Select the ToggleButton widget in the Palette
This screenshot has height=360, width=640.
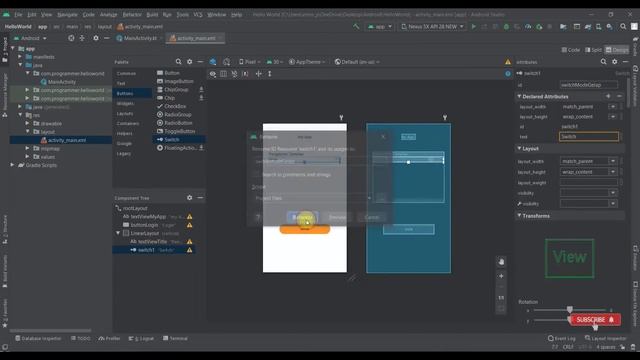[x=176, y=131]
